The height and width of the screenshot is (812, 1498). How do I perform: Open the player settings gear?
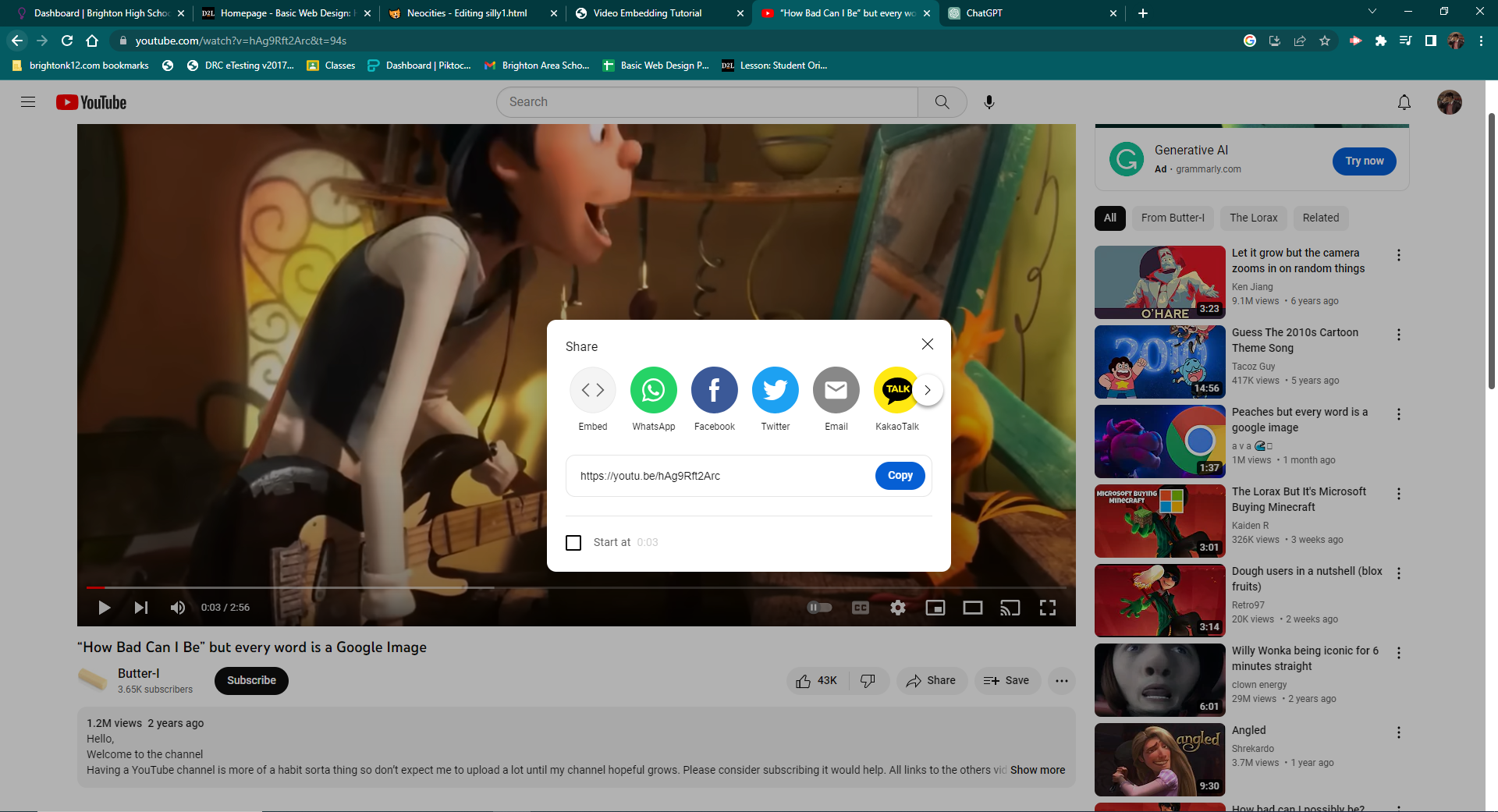898,608
